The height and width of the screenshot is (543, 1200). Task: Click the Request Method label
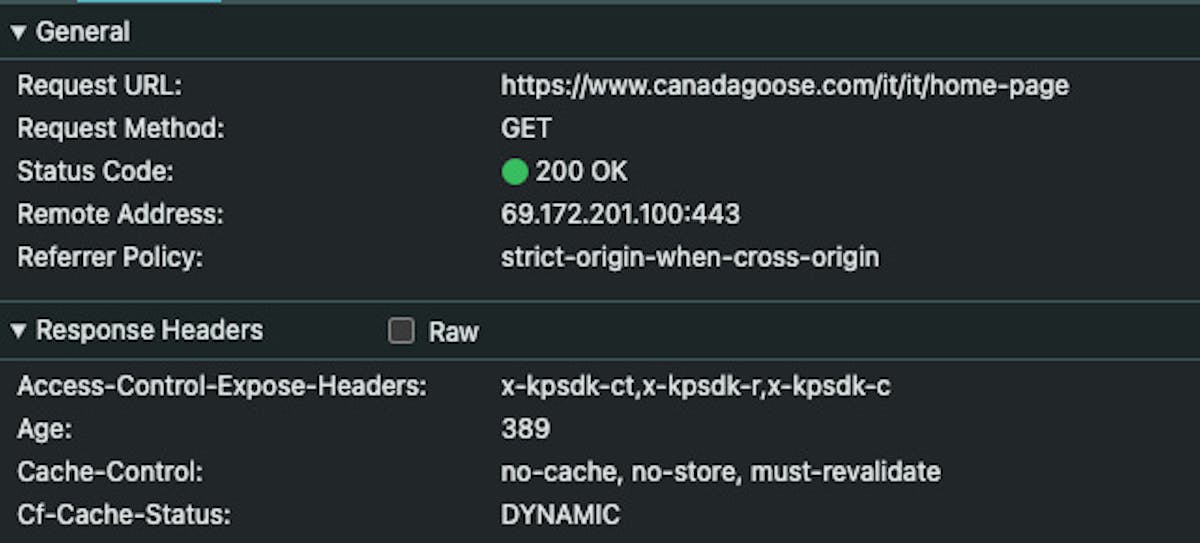(121, 129)
